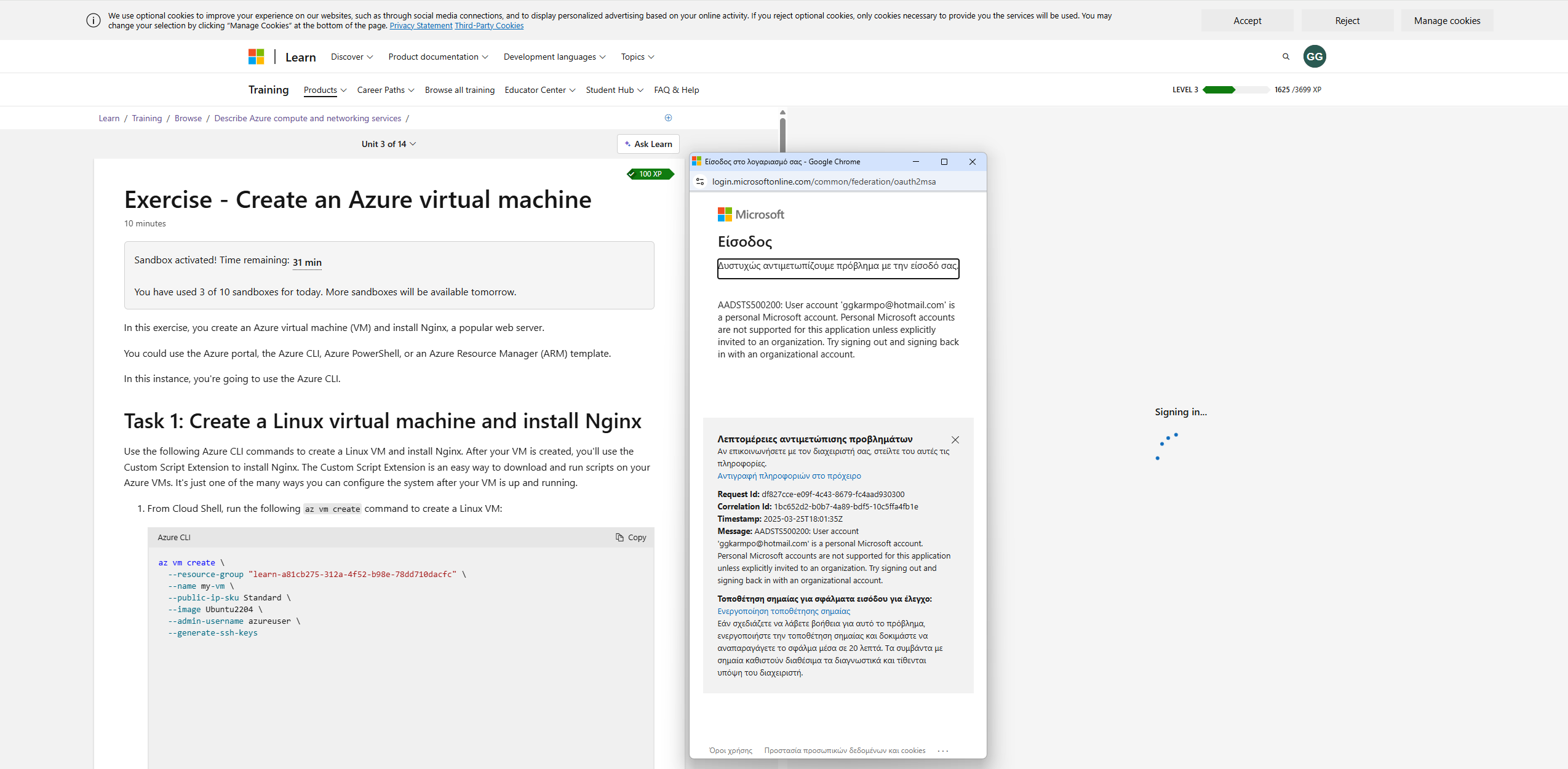Click the Training breadcrumb link
Viewport: 1568px width, 769px height.
click(146, 118)
